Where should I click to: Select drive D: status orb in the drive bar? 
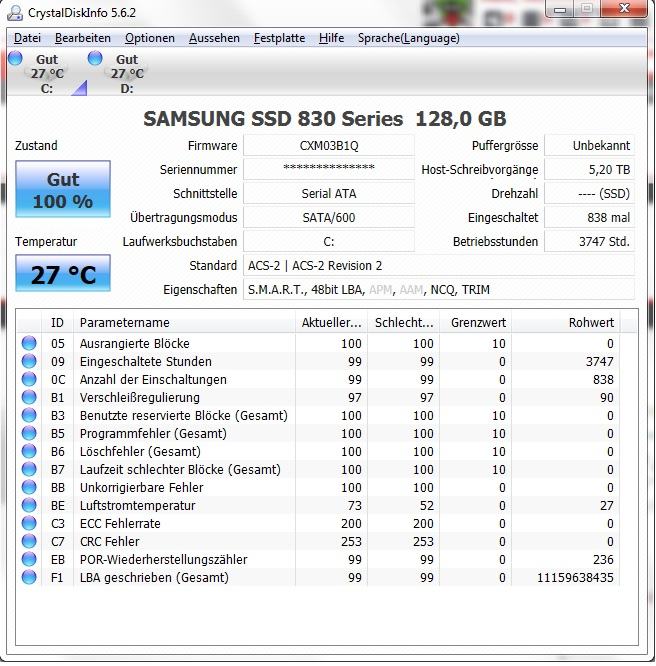coord(95,58)
